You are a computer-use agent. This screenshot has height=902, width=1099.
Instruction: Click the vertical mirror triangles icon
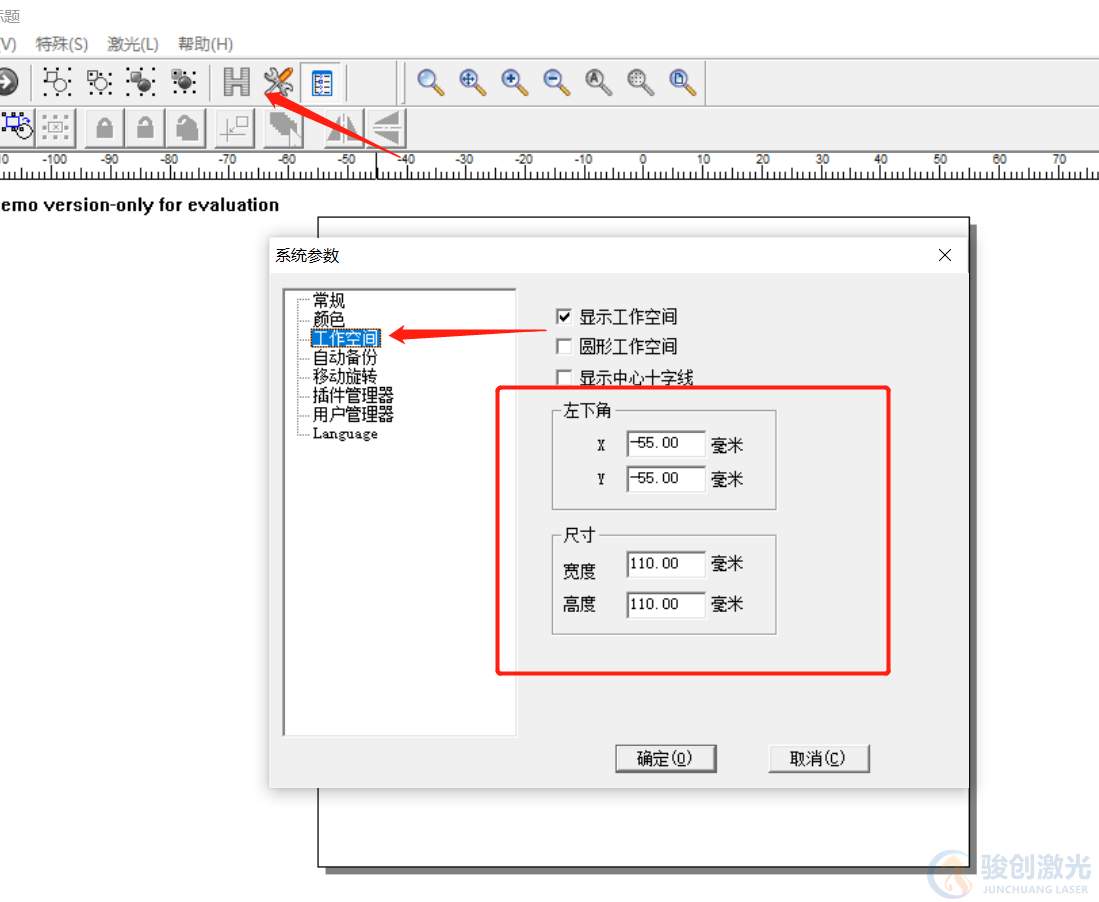click(x=385, y=128)
